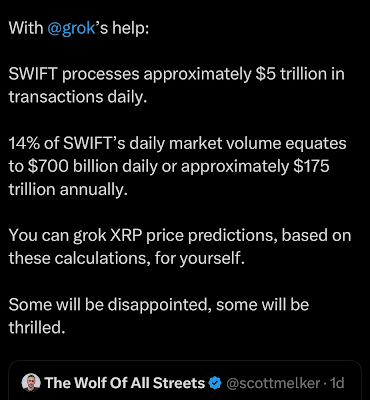Image resolution: width=370 pixels, height=400 pixels.
Task: Click the 'trillion annually.' text
Action: [68, 189]
